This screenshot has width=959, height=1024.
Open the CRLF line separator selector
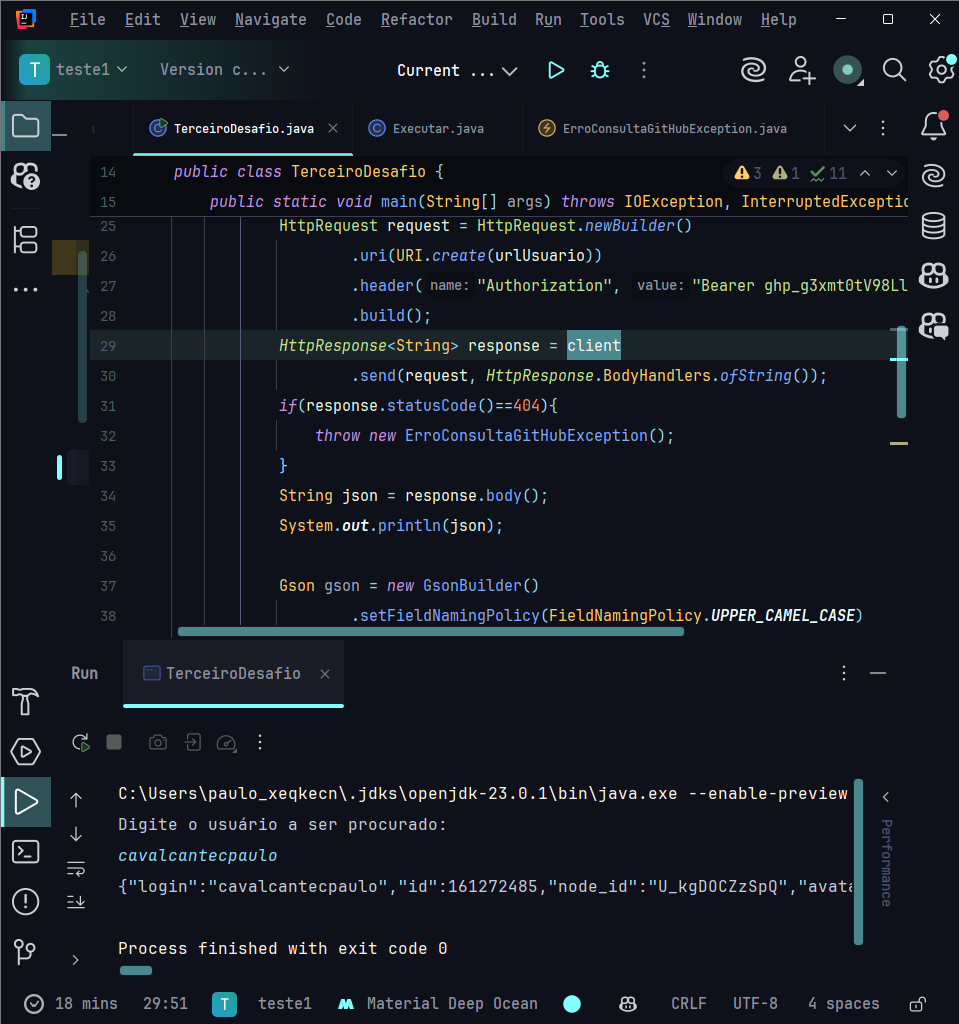(689, 1004)
